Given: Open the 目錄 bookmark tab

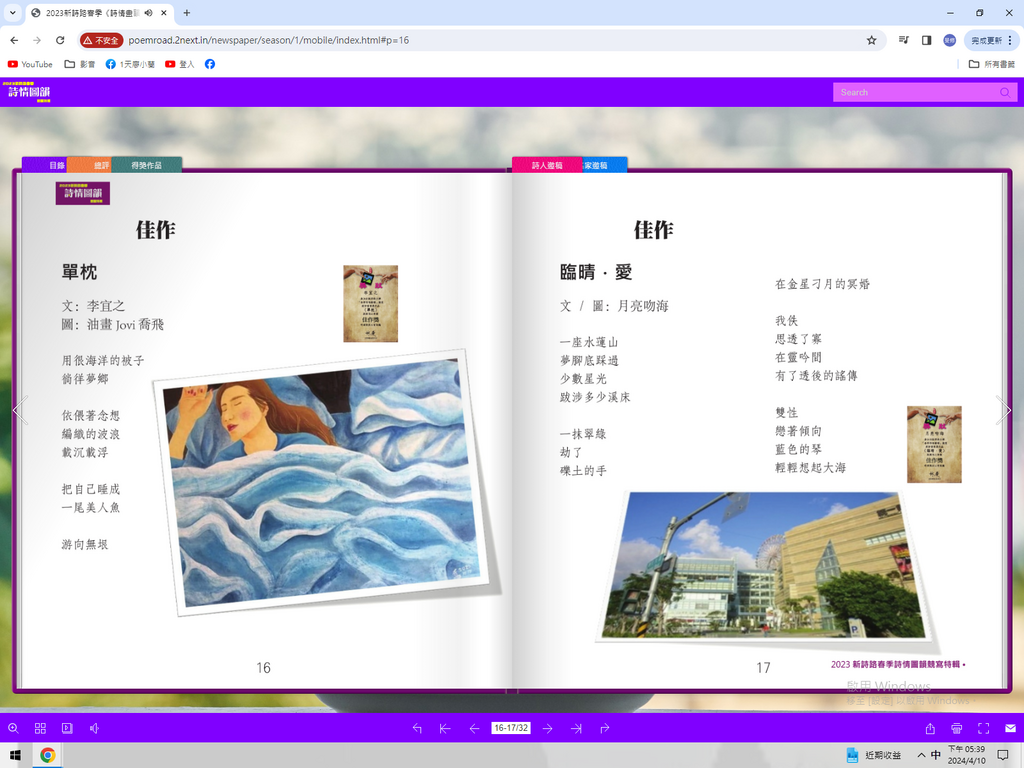Looking at the screenshot, I should pyautogui.click(x=56, y=165).
